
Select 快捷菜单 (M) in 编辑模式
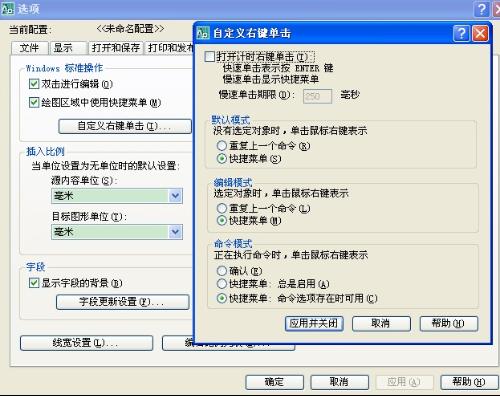tap(222, 220)
